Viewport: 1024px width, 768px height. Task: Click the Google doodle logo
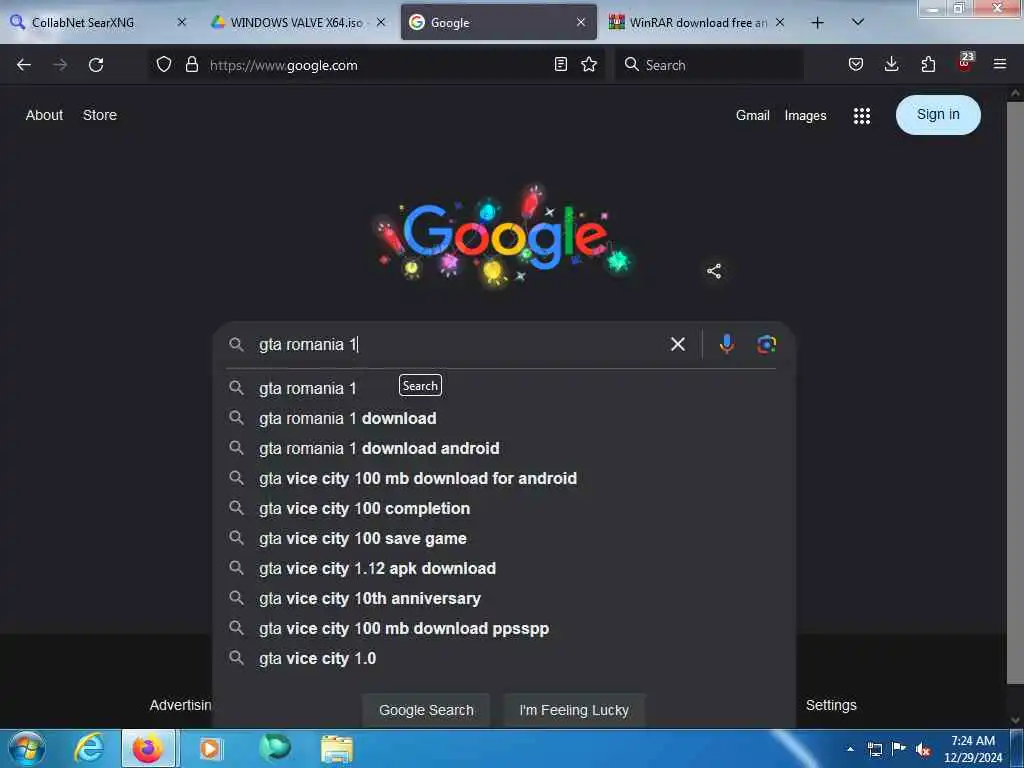pyautogui.click(x=503, y=236)
